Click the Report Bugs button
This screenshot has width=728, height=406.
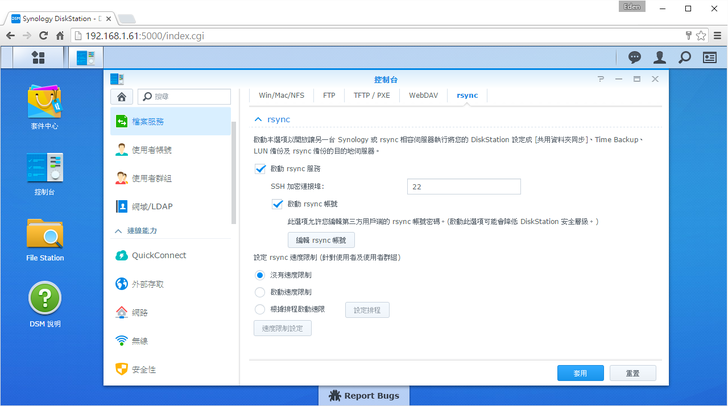point(364,396)
